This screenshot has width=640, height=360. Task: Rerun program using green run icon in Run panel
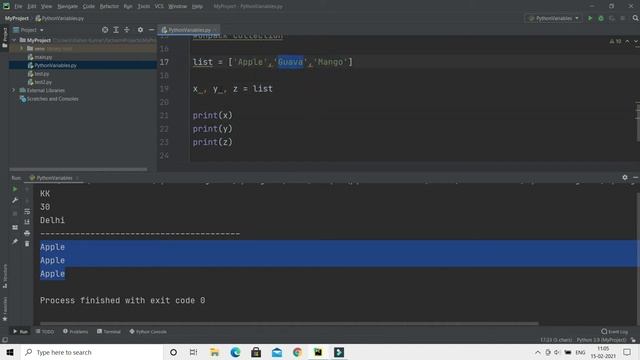point(15,189)
